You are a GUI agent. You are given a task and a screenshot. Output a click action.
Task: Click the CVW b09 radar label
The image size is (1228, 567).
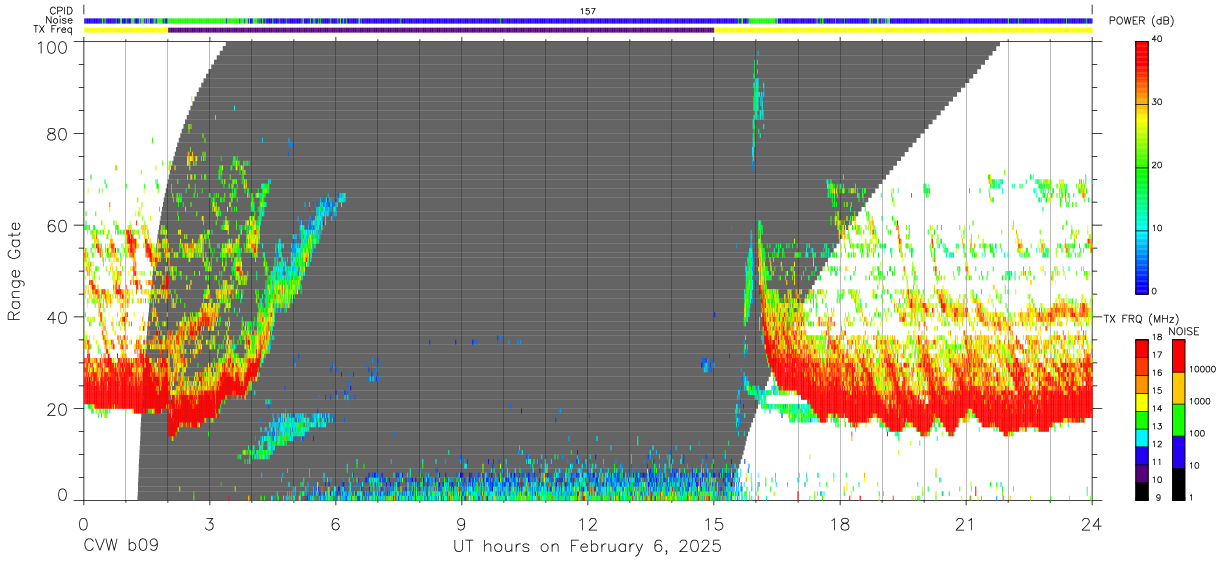121,547
